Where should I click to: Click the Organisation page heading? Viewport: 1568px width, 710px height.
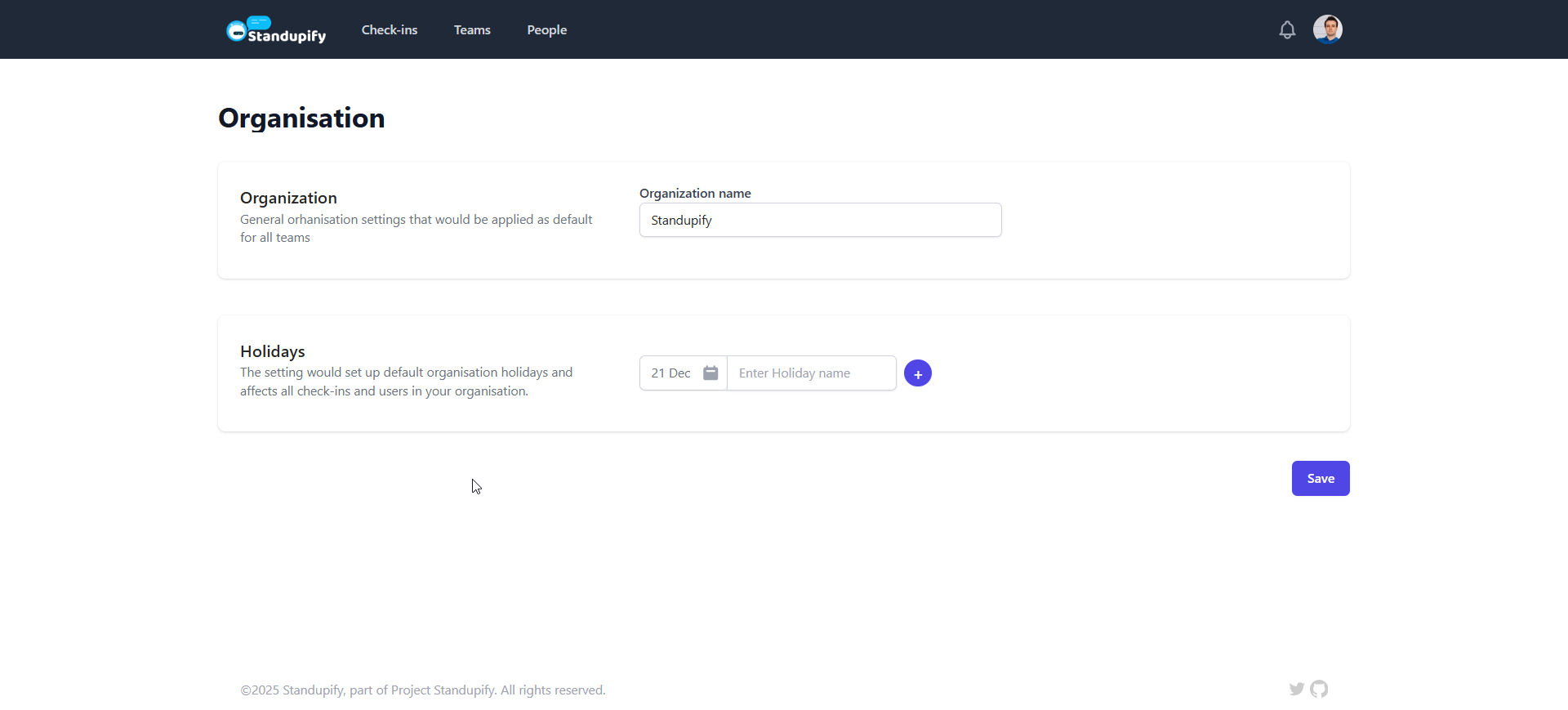pyautogui.click(x=301, y=118)
